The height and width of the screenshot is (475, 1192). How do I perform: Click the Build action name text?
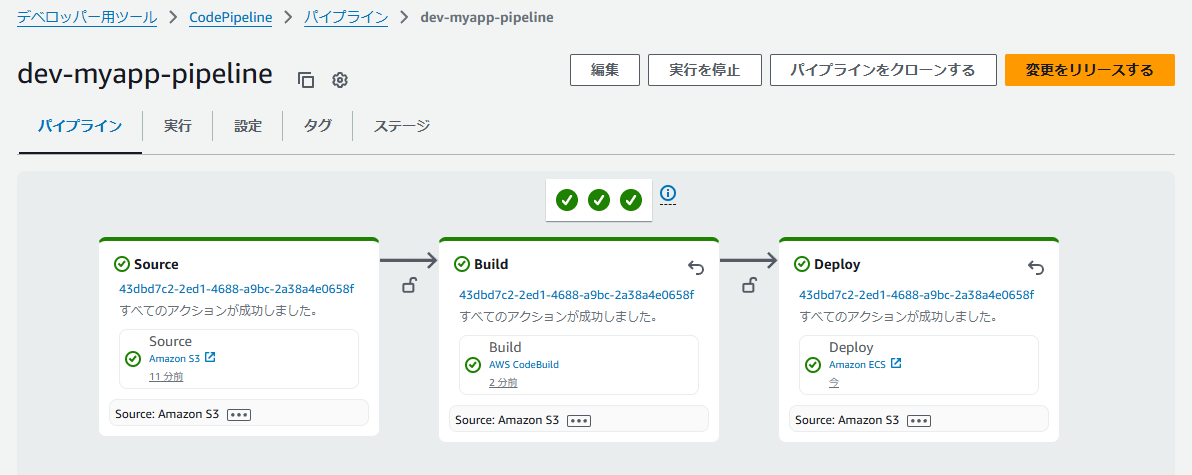(x=505, y=347)
